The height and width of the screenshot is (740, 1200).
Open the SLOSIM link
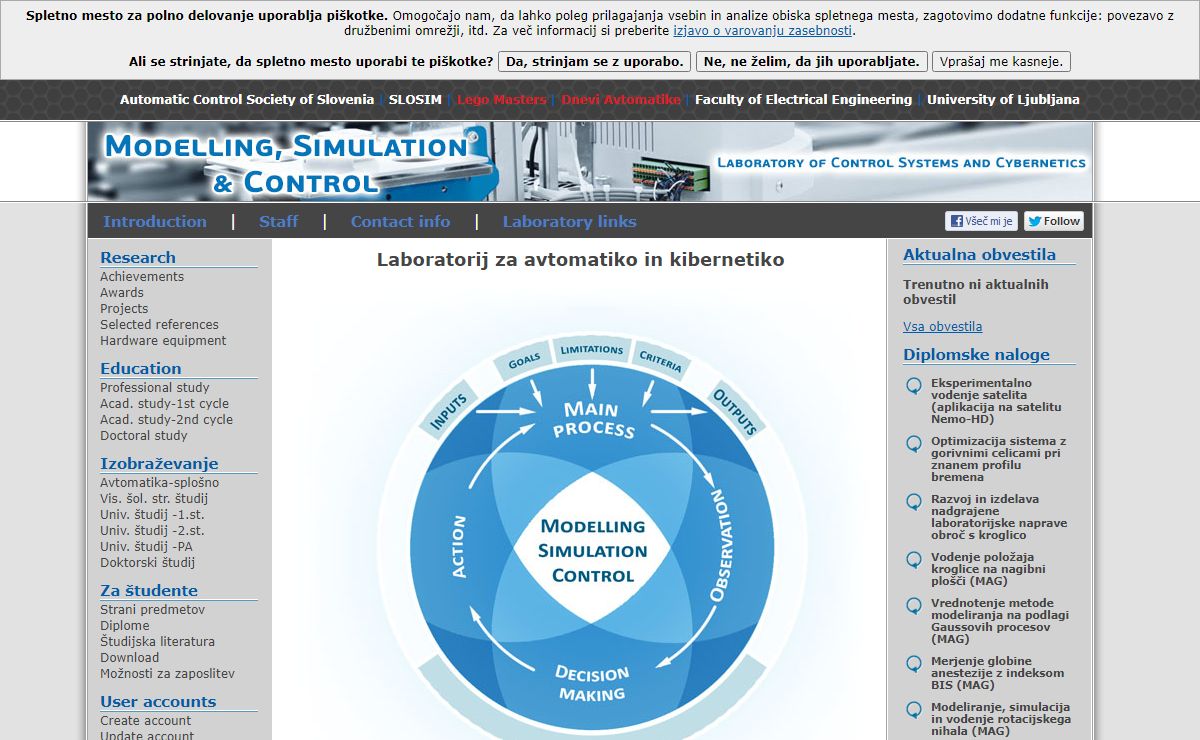[x=415, y=99]
